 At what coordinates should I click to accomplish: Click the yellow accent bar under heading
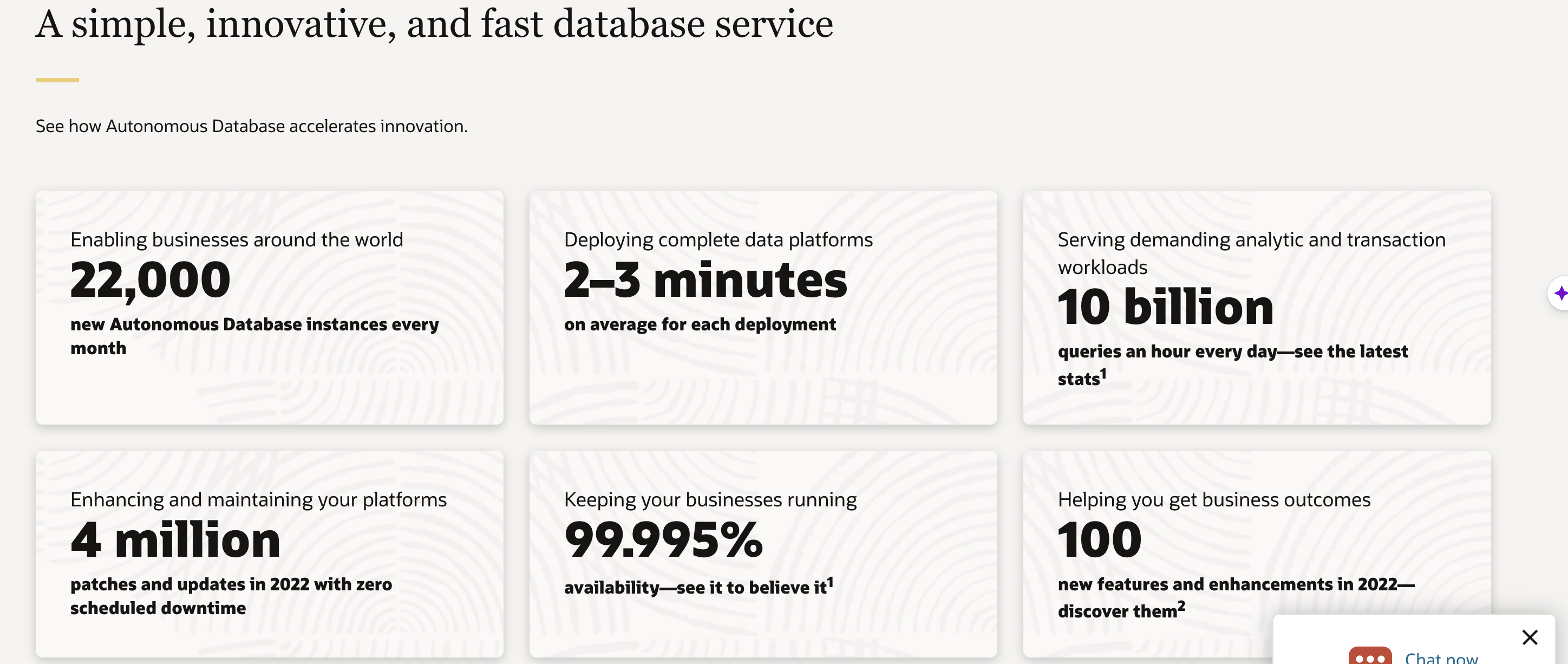pos(57,80)
